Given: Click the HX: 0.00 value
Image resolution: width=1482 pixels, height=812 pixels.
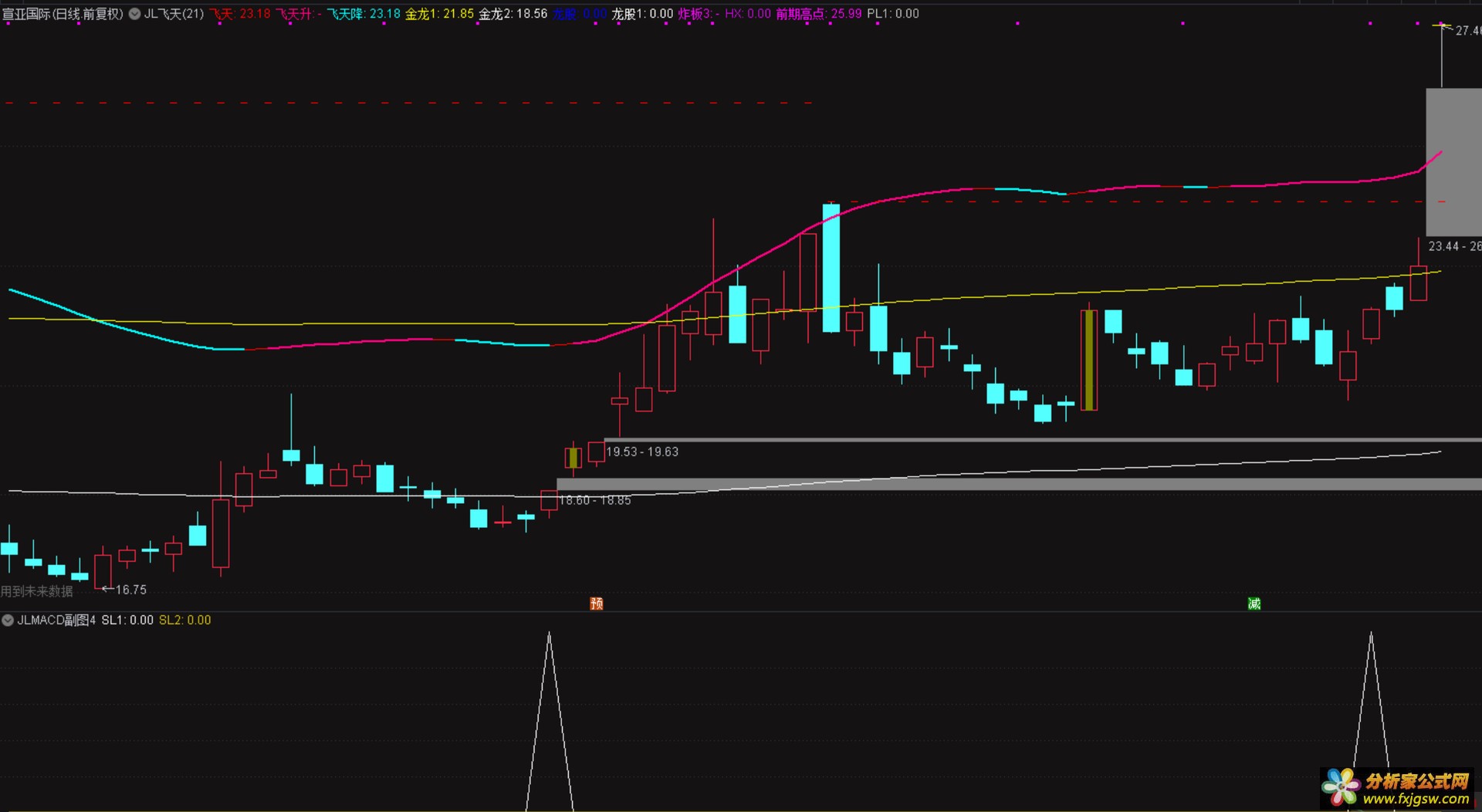Looking at the screenshot, I should tap(748, 14).
